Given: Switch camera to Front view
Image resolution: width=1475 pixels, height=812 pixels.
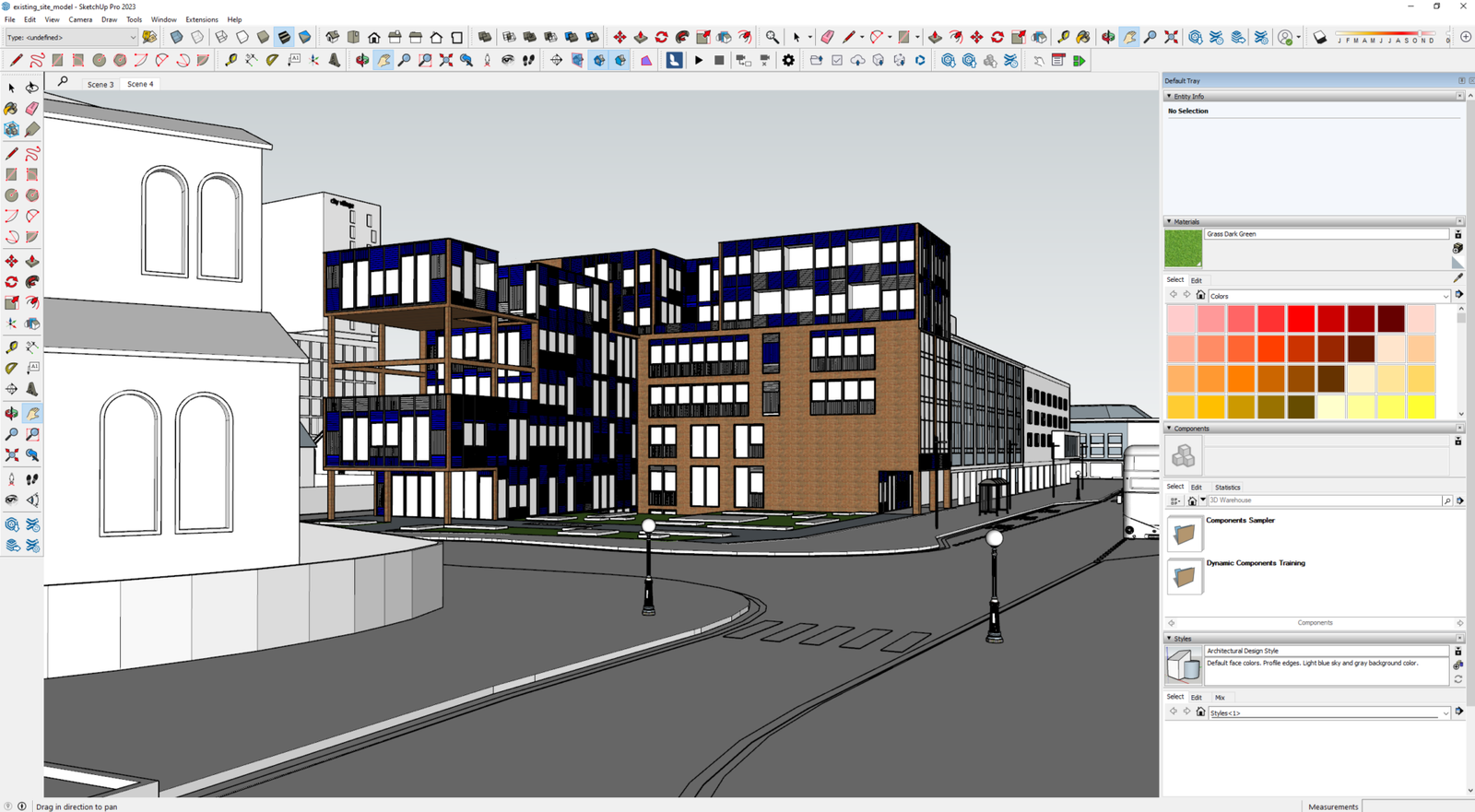Looking at the screenshot, I should [x=374, y=38].
